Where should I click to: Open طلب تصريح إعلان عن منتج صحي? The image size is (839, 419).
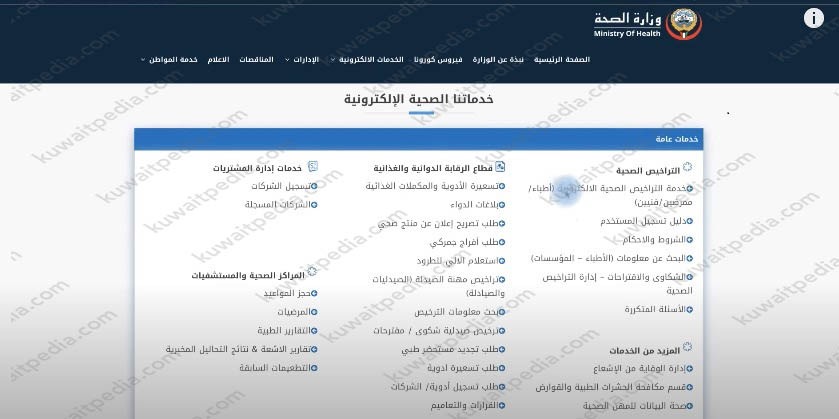coord(439,224)
